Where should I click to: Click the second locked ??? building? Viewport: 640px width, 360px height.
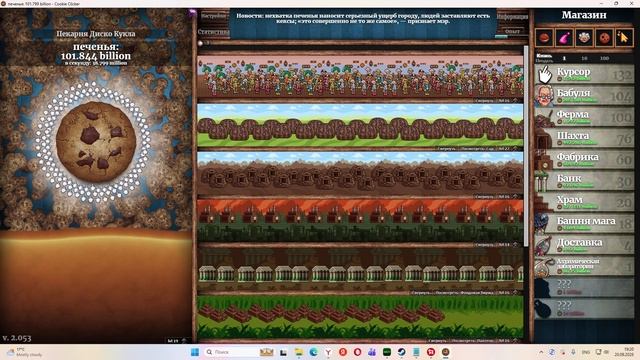584,309
